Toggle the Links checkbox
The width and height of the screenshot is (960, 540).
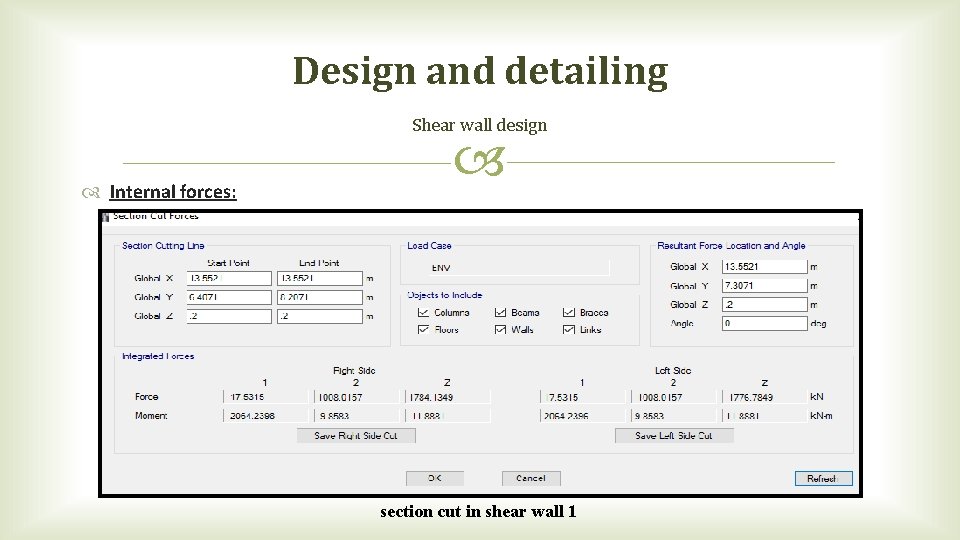coord(569,329)
